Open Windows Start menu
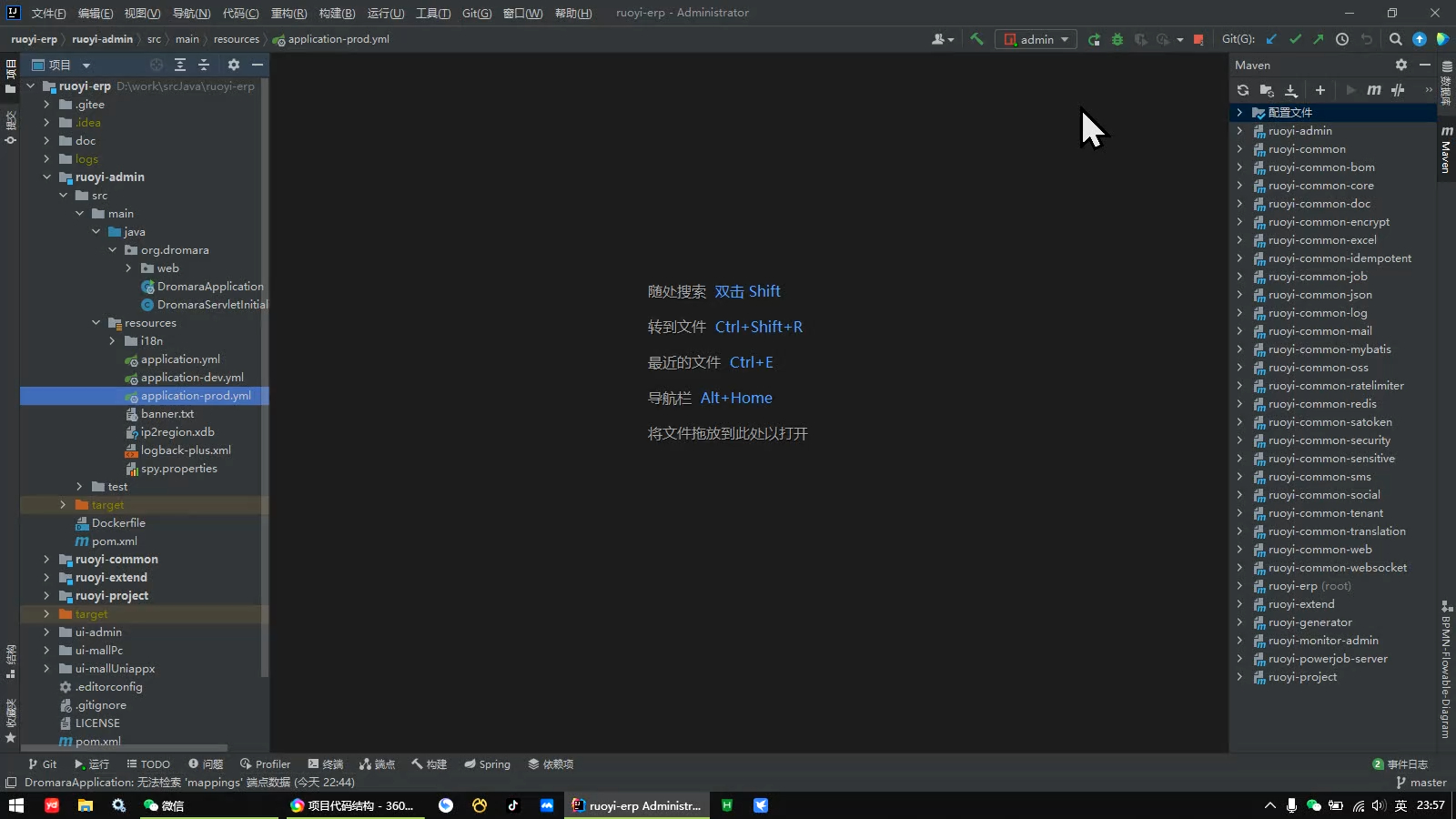The image size is (1456, 819). (16, 805)
